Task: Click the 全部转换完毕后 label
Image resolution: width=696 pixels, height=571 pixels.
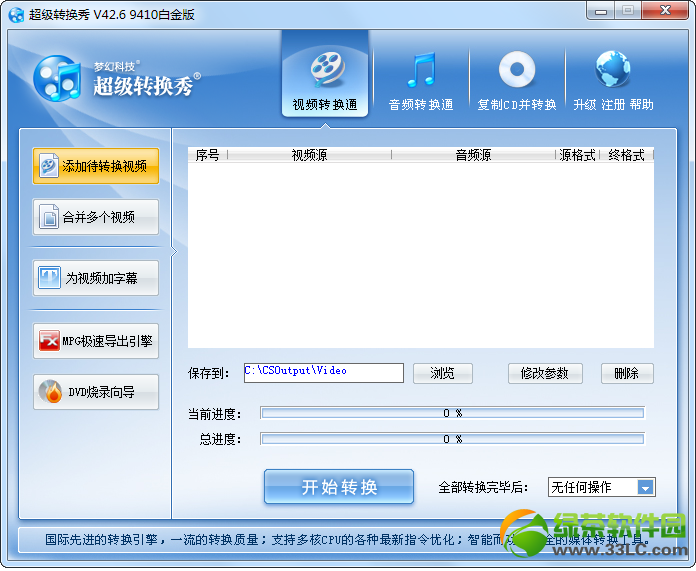Action: [x=483, y=488]
